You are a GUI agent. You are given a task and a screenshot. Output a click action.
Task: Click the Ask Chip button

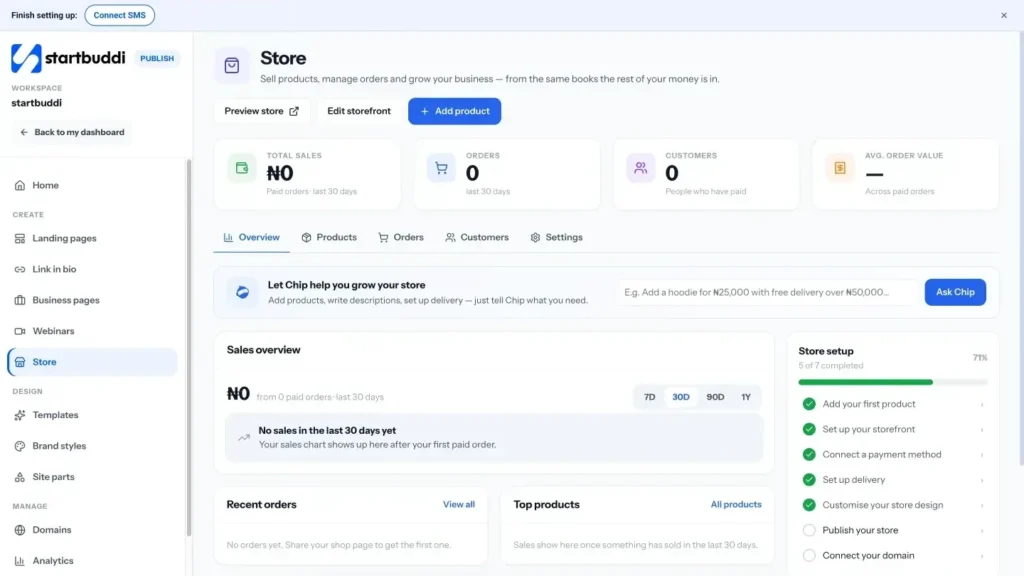(x=955, y=292)
